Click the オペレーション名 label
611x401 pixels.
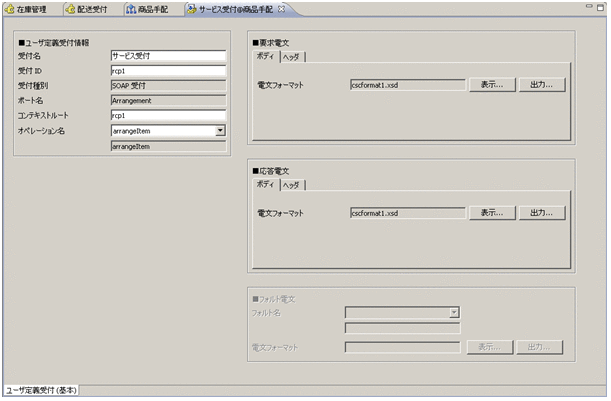coord(41,131)
